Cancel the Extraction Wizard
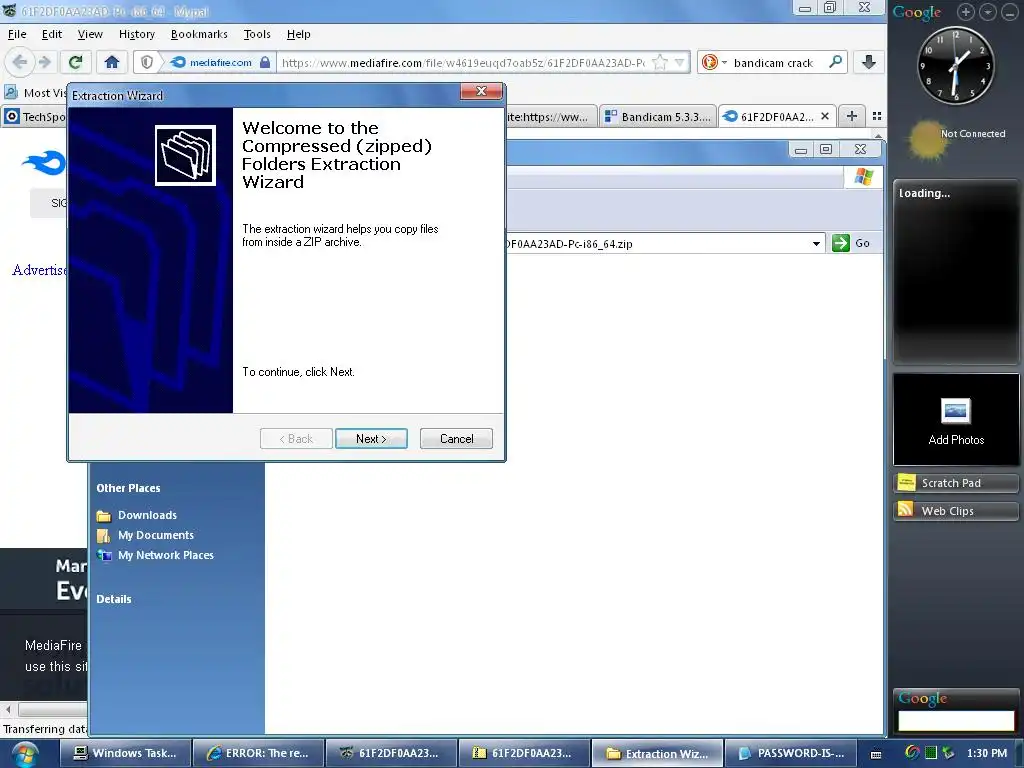The height and width of the screenshot is (768, 1024). [456, 439]
